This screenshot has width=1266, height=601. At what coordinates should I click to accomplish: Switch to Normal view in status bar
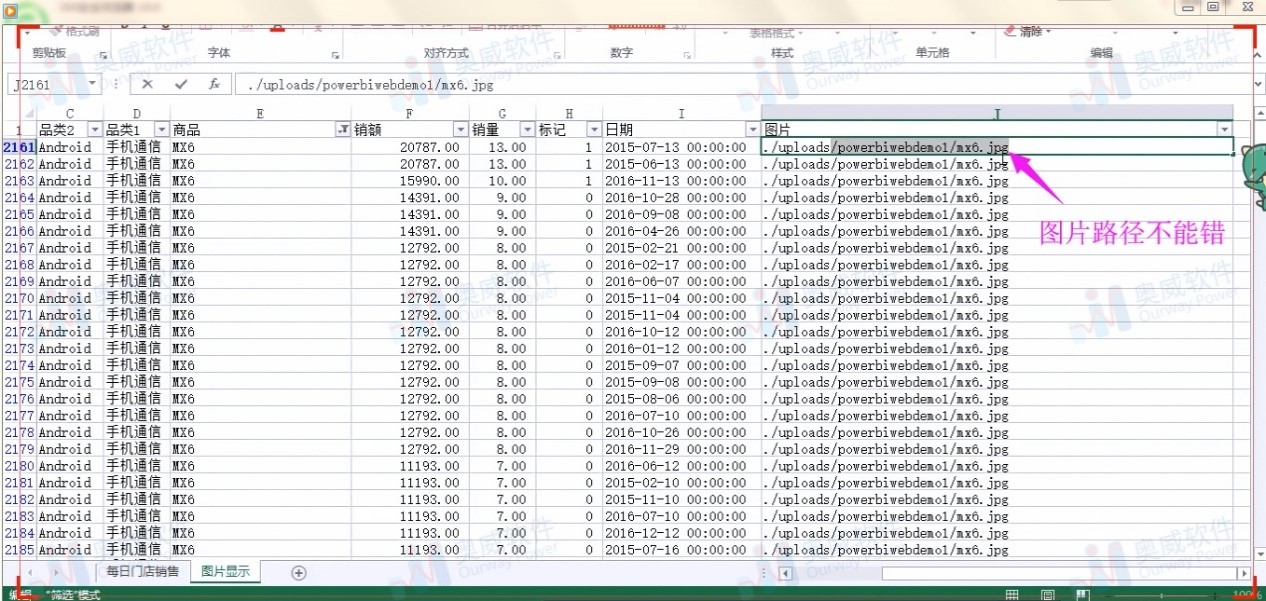click(x=1012, y=594)
